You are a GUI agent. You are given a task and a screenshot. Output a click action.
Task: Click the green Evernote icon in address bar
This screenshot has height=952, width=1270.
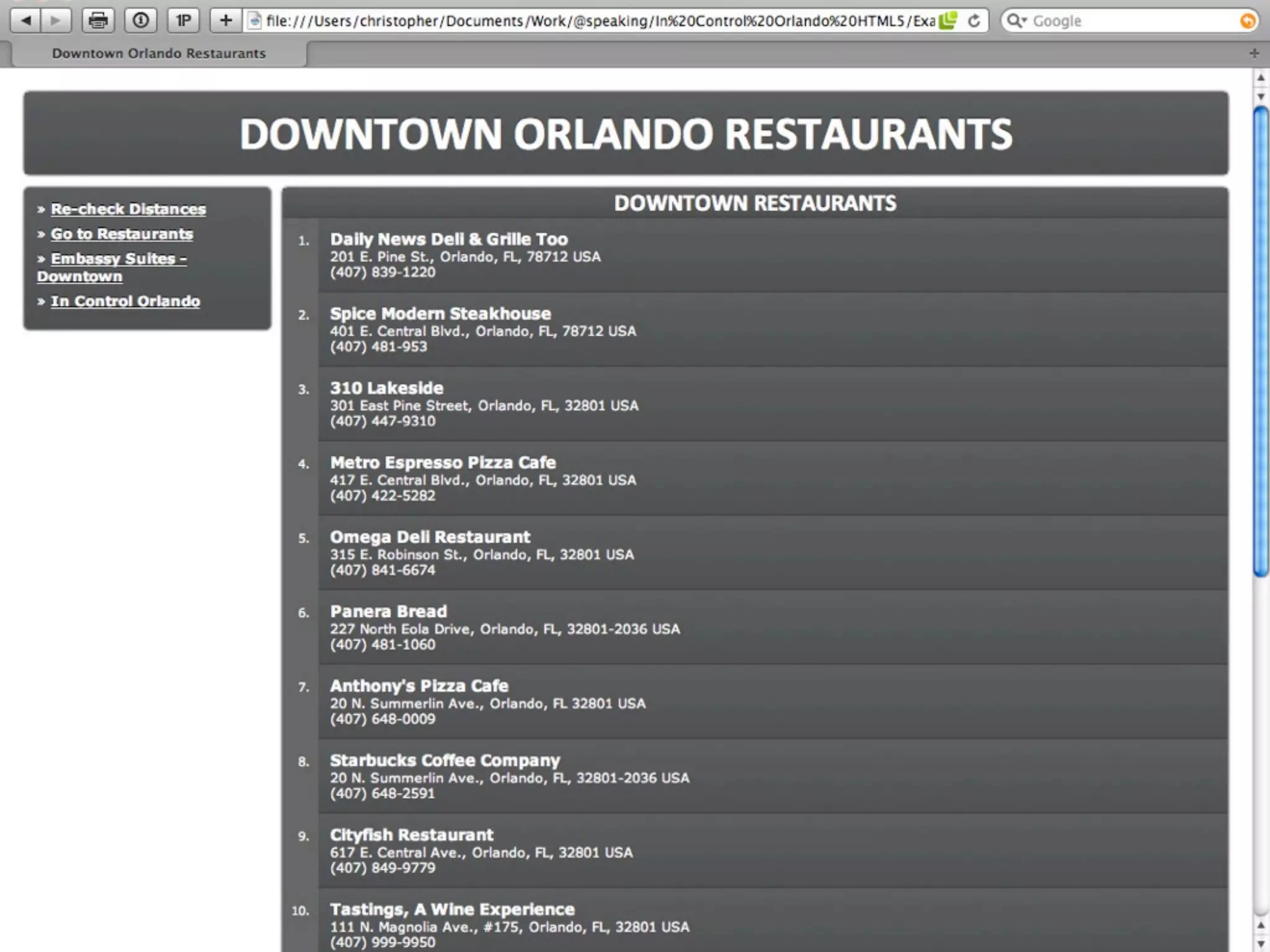[948, 20]
